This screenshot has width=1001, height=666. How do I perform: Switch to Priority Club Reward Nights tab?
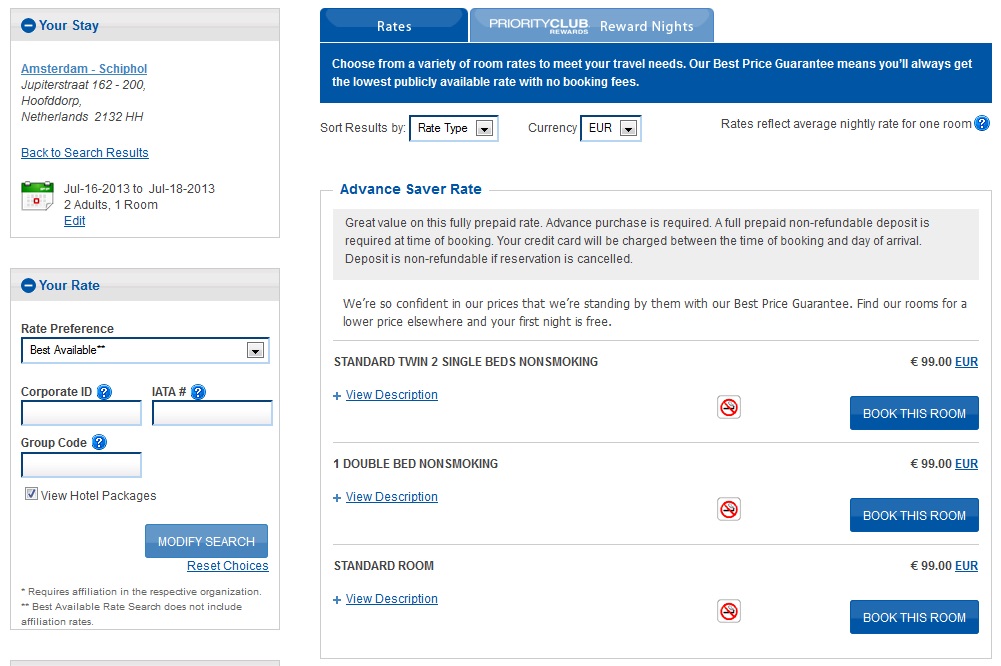pyautogui.click(x=591, y=26)
